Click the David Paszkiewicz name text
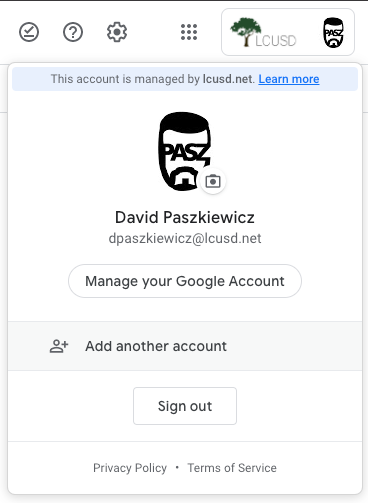This screenshot has height=503, width=368. click(x=185, y=217)
